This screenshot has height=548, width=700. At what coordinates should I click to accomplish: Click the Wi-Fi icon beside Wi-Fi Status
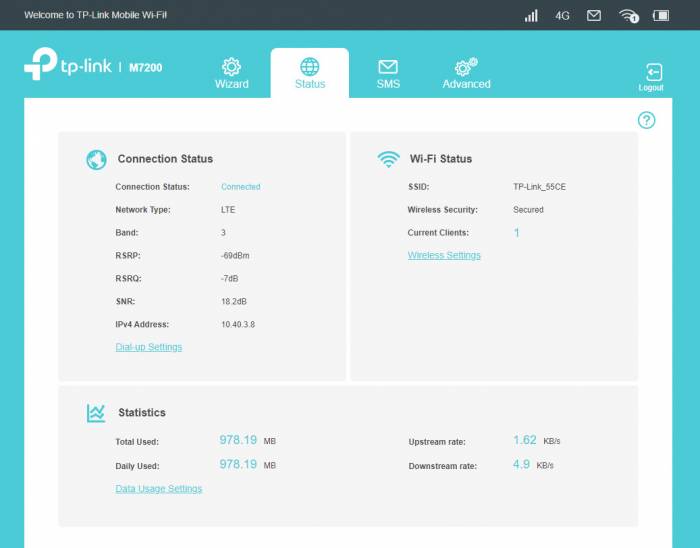388,159
